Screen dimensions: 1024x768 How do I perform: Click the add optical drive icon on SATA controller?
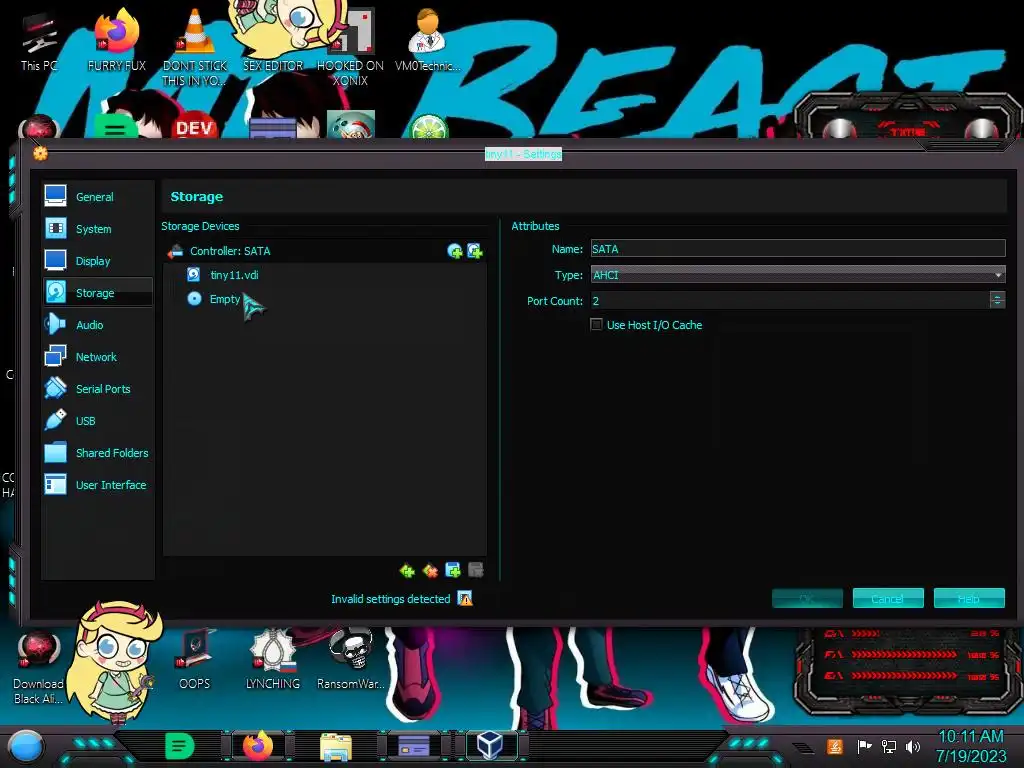455,251
